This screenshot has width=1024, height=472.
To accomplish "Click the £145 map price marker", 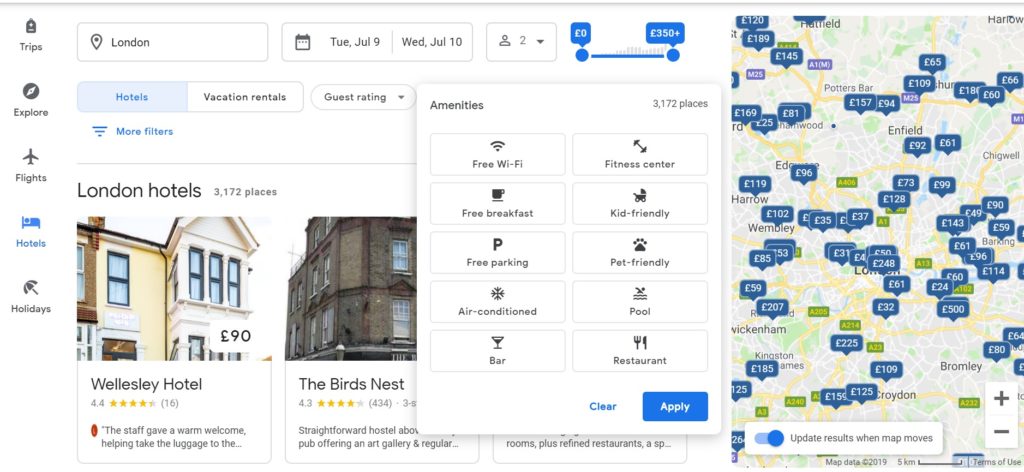I will coord(786,56).
